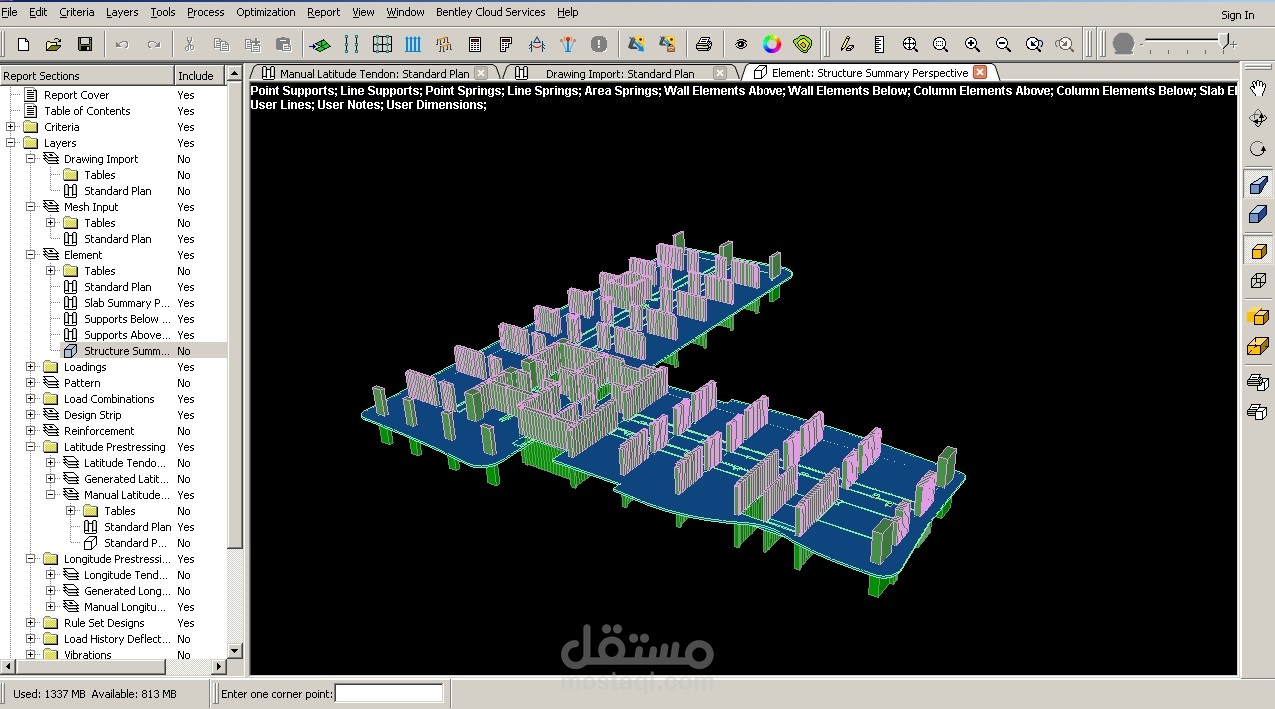The height and width of the screenshot is (709, 1275).
Task: Collapse the Element node
Action: 30,255
